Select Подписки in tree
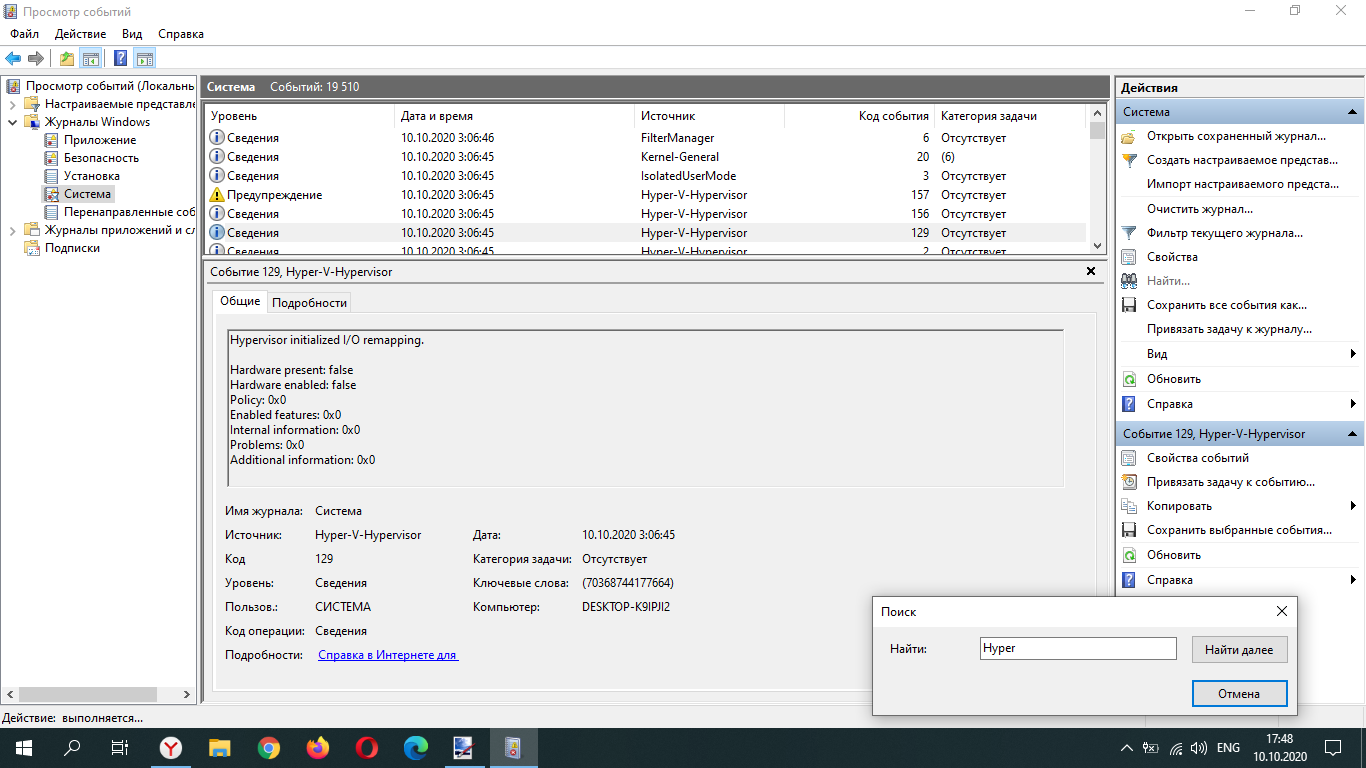This screenshot has width=1366, height=768. click(x=72, y=248)
